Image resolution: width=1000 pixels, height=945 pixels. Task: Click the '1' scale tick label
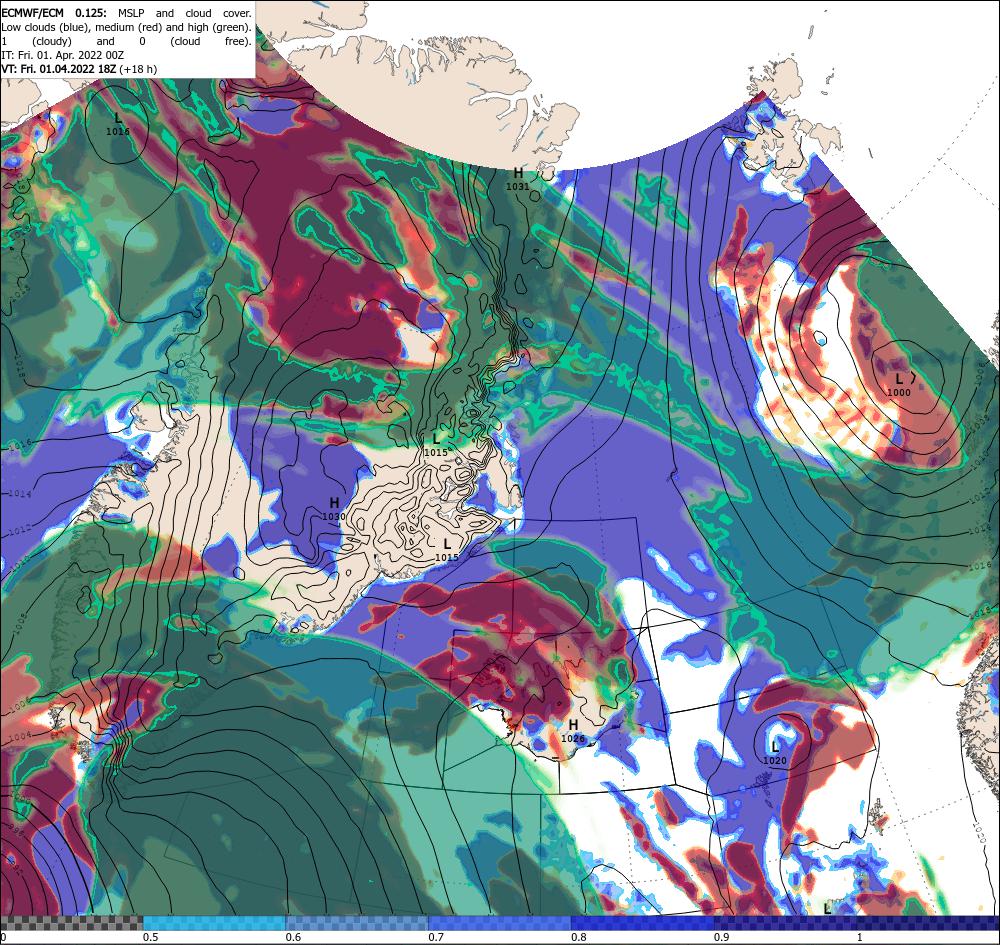coord(860,937)
